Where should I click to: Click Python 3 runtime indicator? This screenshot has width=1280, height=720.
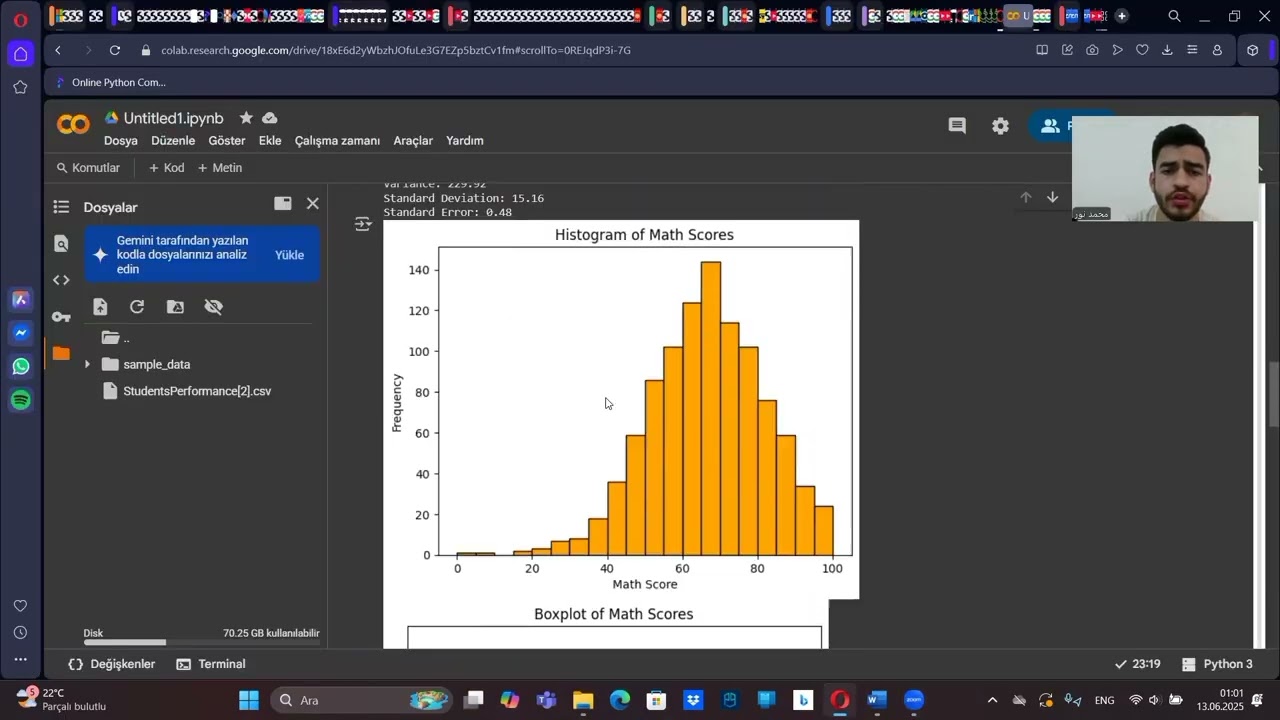point(1217,664)
